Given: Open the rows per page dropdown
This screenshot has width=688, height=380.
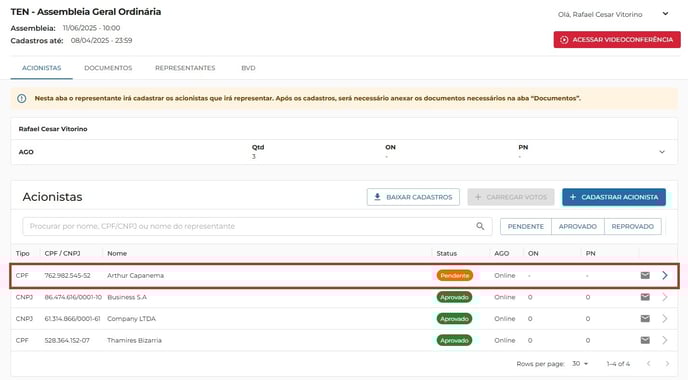Looking at the screenshot, I should (x=580, y=364).
